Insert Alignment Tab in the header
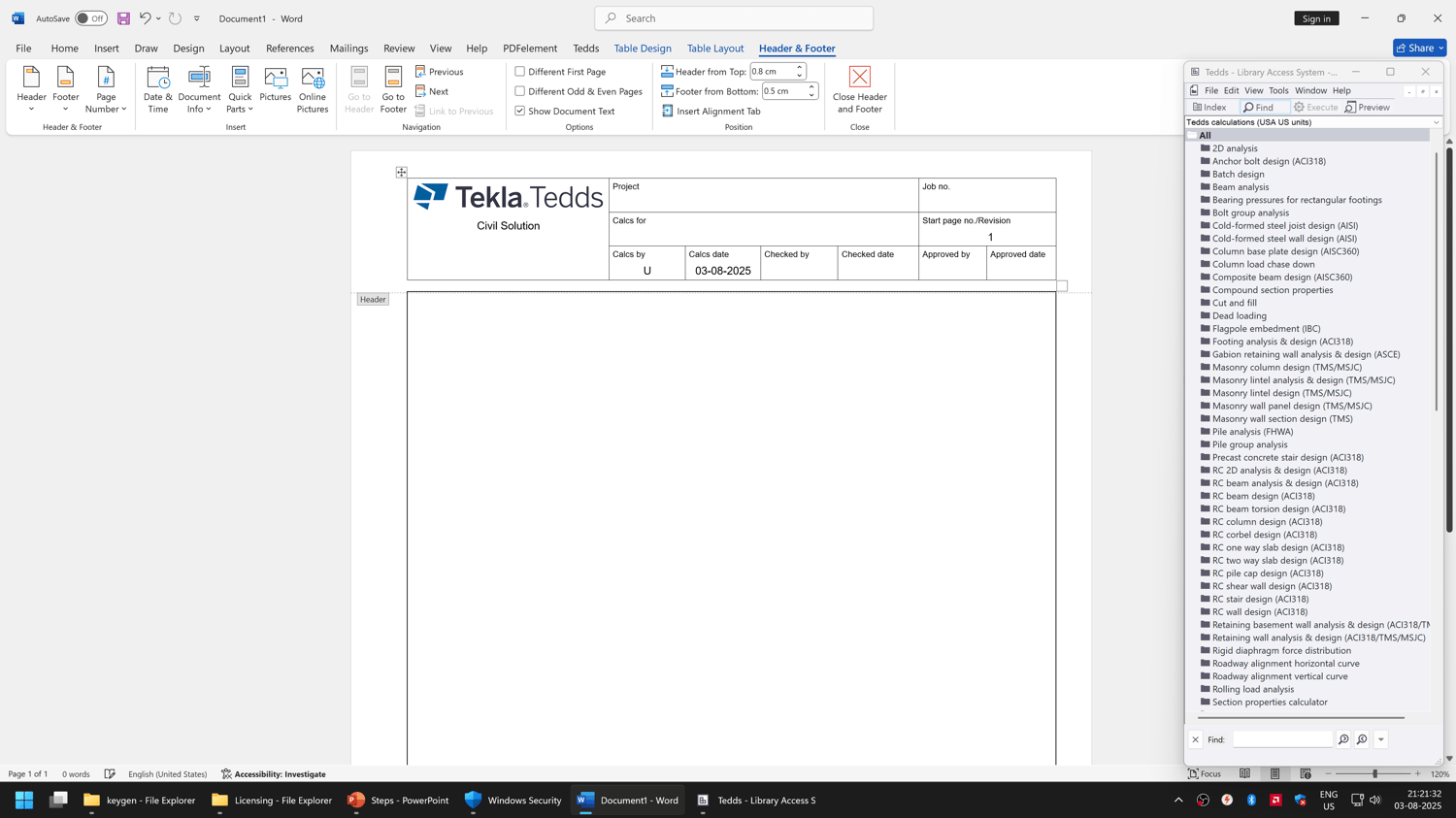The height and width of the screenshot is (818, 1456). click(711, 111)
